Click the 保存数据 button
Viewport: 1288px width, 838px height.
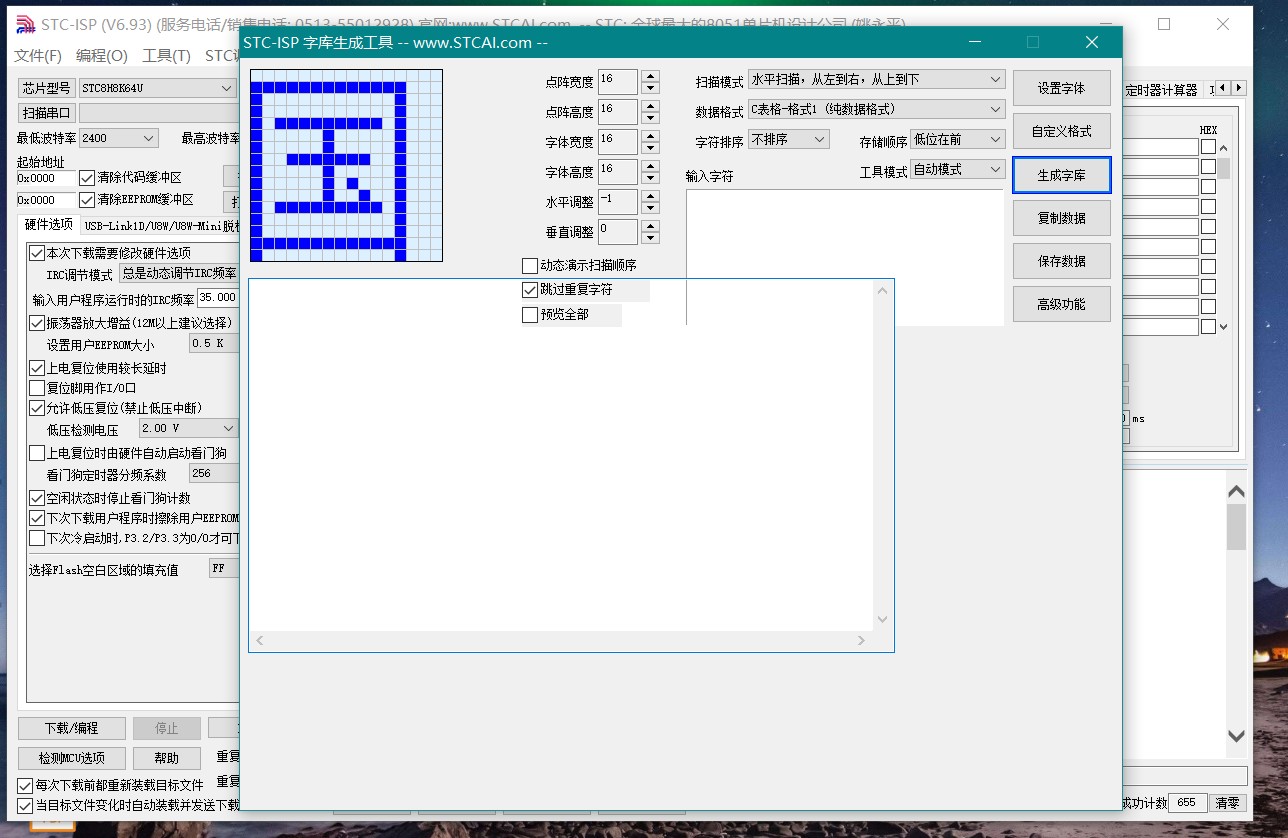point(1061,261)
